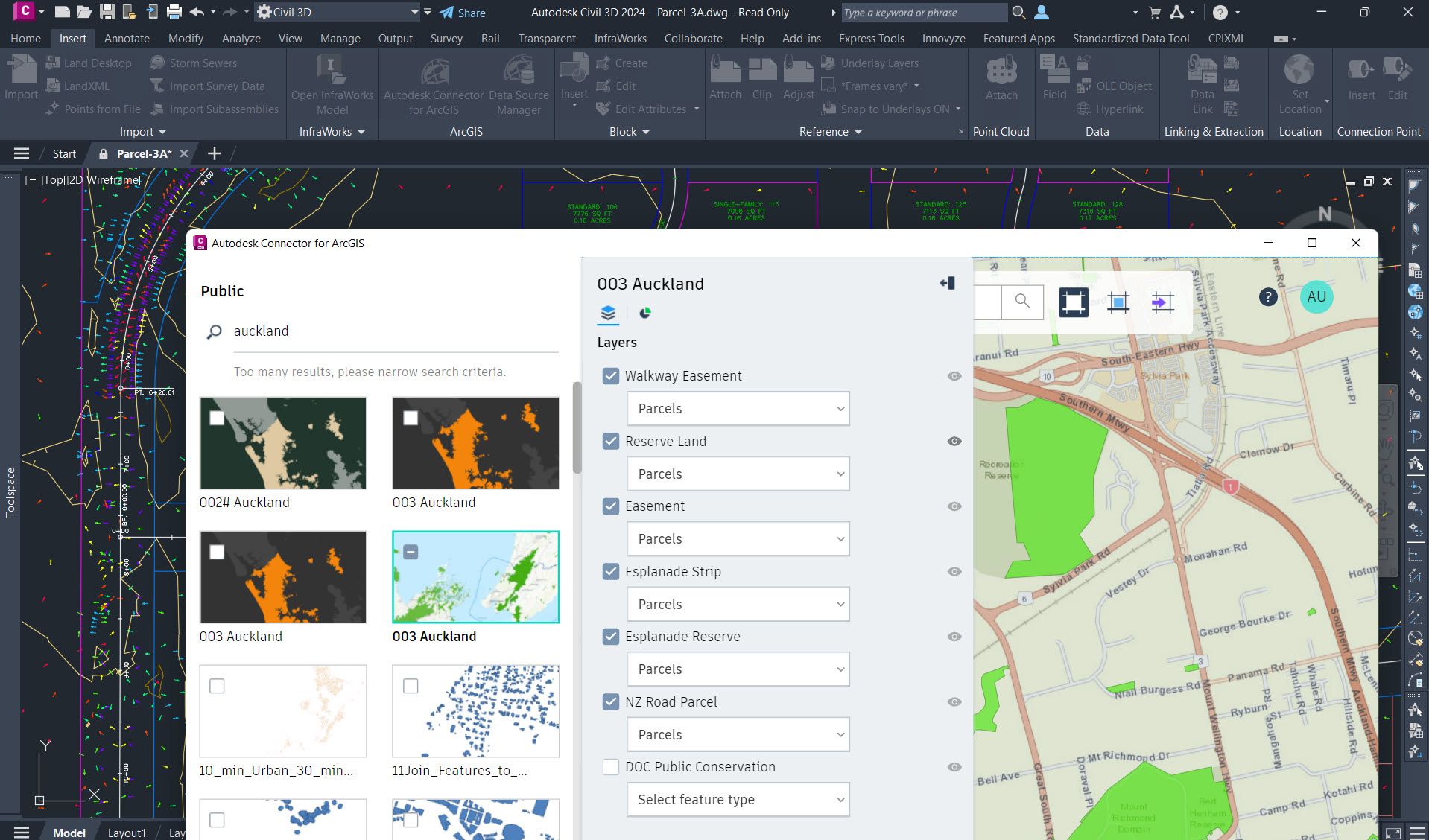Click the AU user avatar

tap(1316, 297)
